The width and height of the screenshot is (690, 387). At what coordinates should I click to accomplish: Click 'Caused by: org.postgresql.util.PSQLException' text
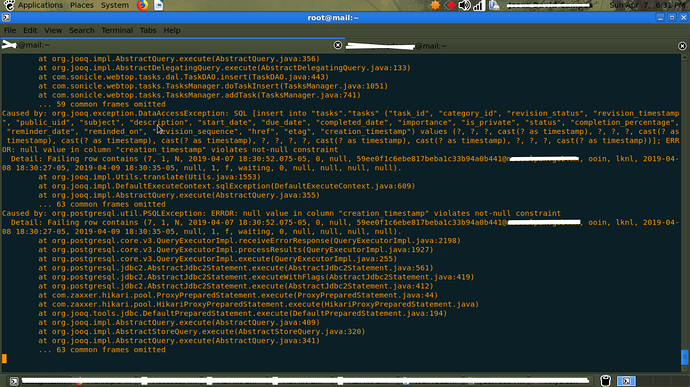104,213
